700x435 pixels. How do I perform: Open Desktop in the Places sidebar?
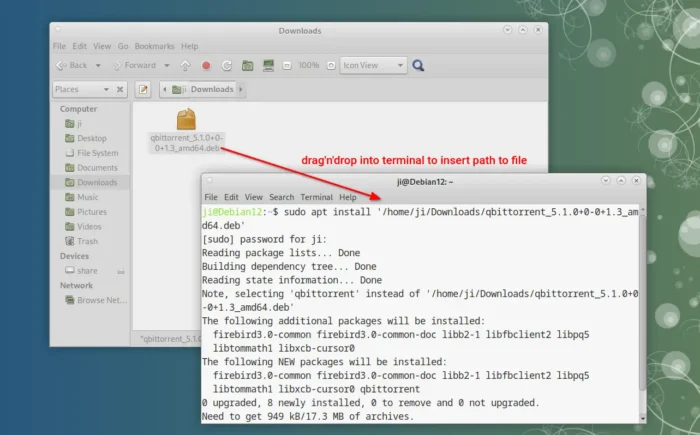(86, 138)
